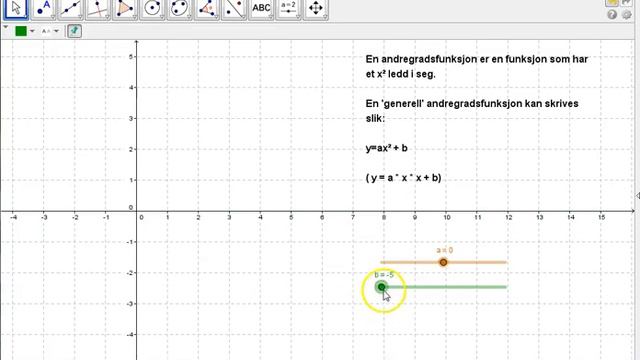
Task: Select the text 'En 'generell' andregradsfunksjon kan skrives'
Action: pyautogui.click(x=472, y=104)
